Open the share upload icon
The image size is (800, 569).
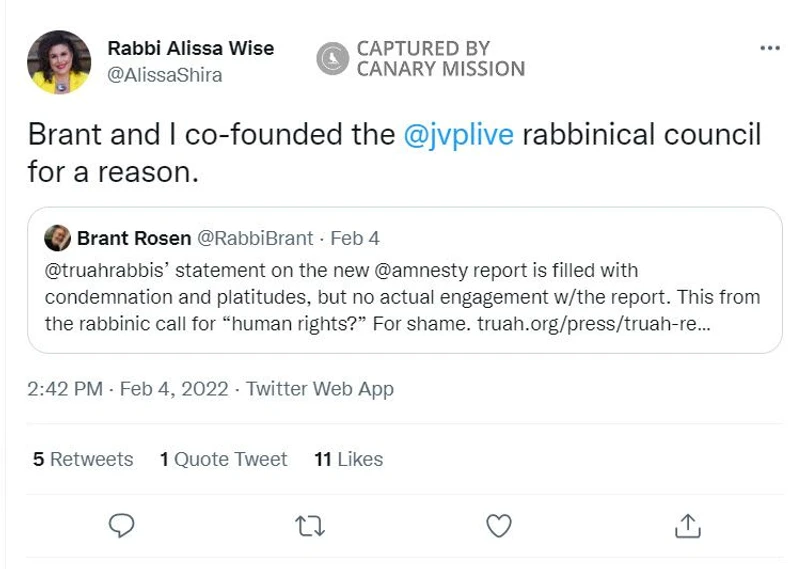[687, 525]
